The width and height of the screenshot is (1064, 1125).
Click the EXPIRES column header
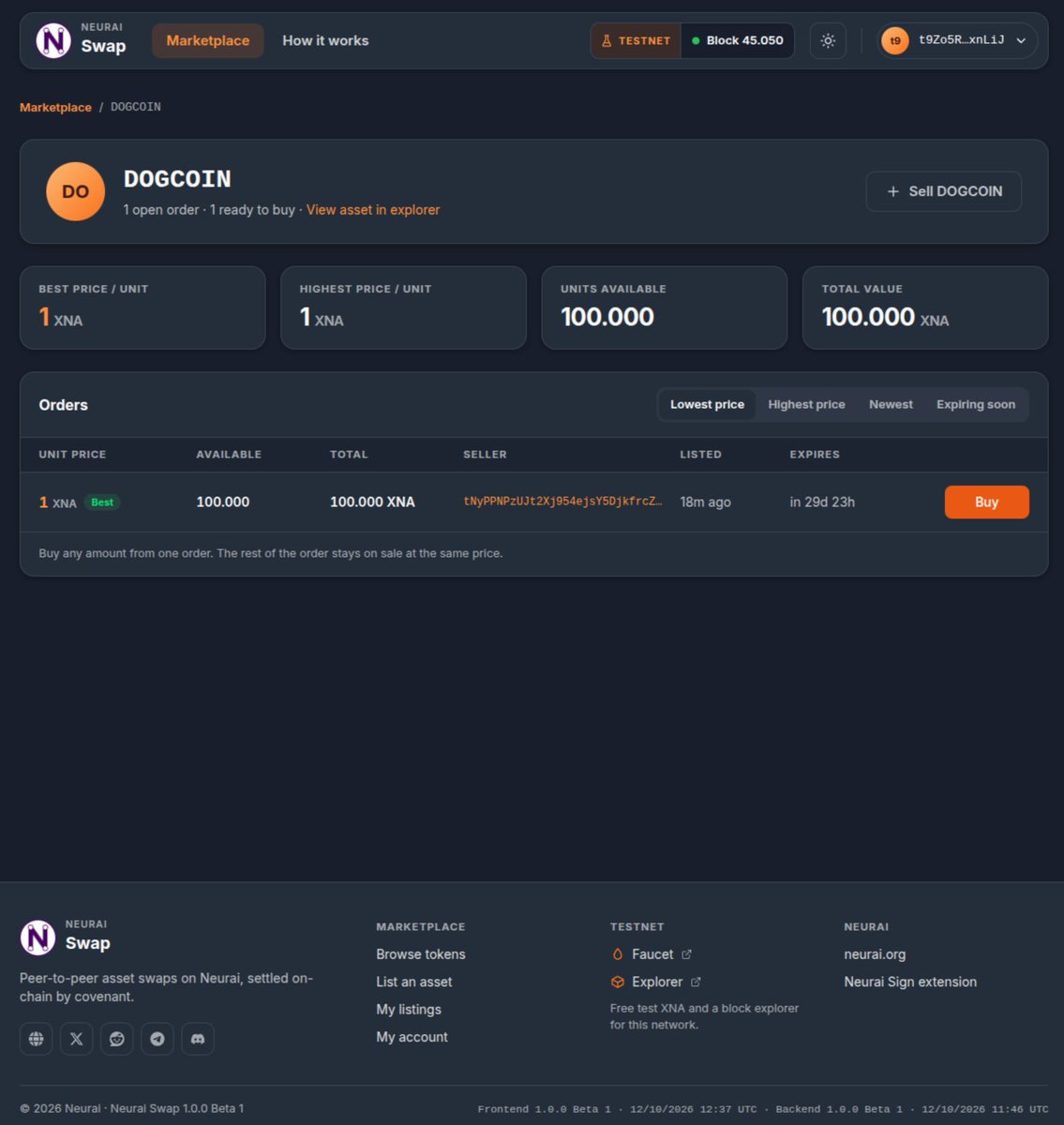pos(815,455)
